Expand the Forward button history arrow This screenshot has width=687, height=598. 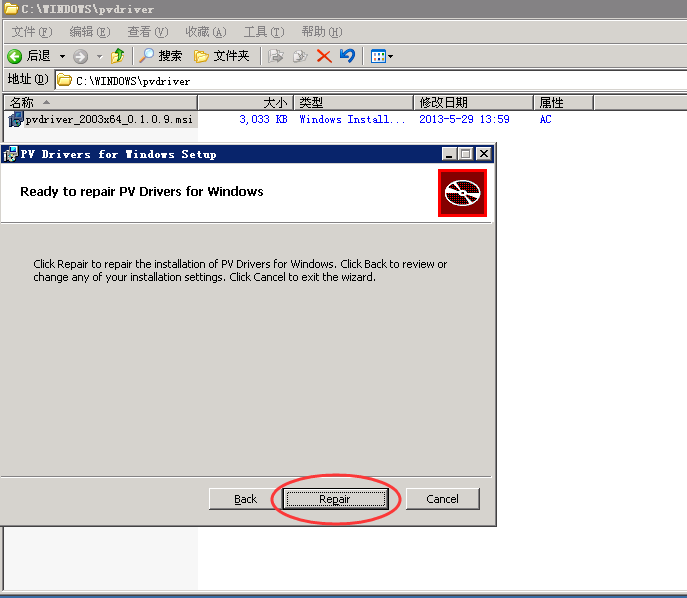pyautogui.click(x=99, y=56)
